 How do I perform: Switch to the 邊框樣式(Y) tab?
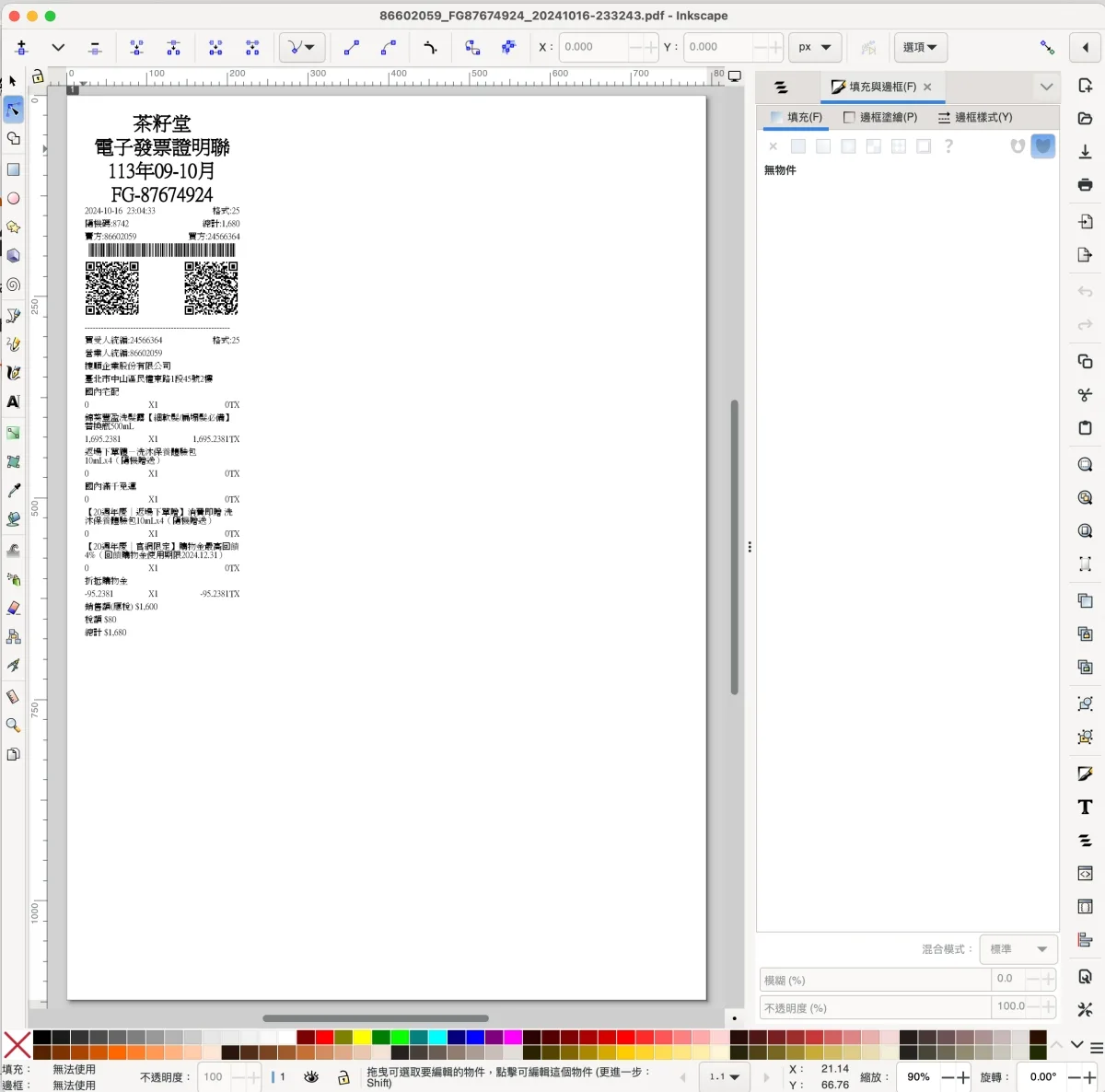click(x=974, y=117)
